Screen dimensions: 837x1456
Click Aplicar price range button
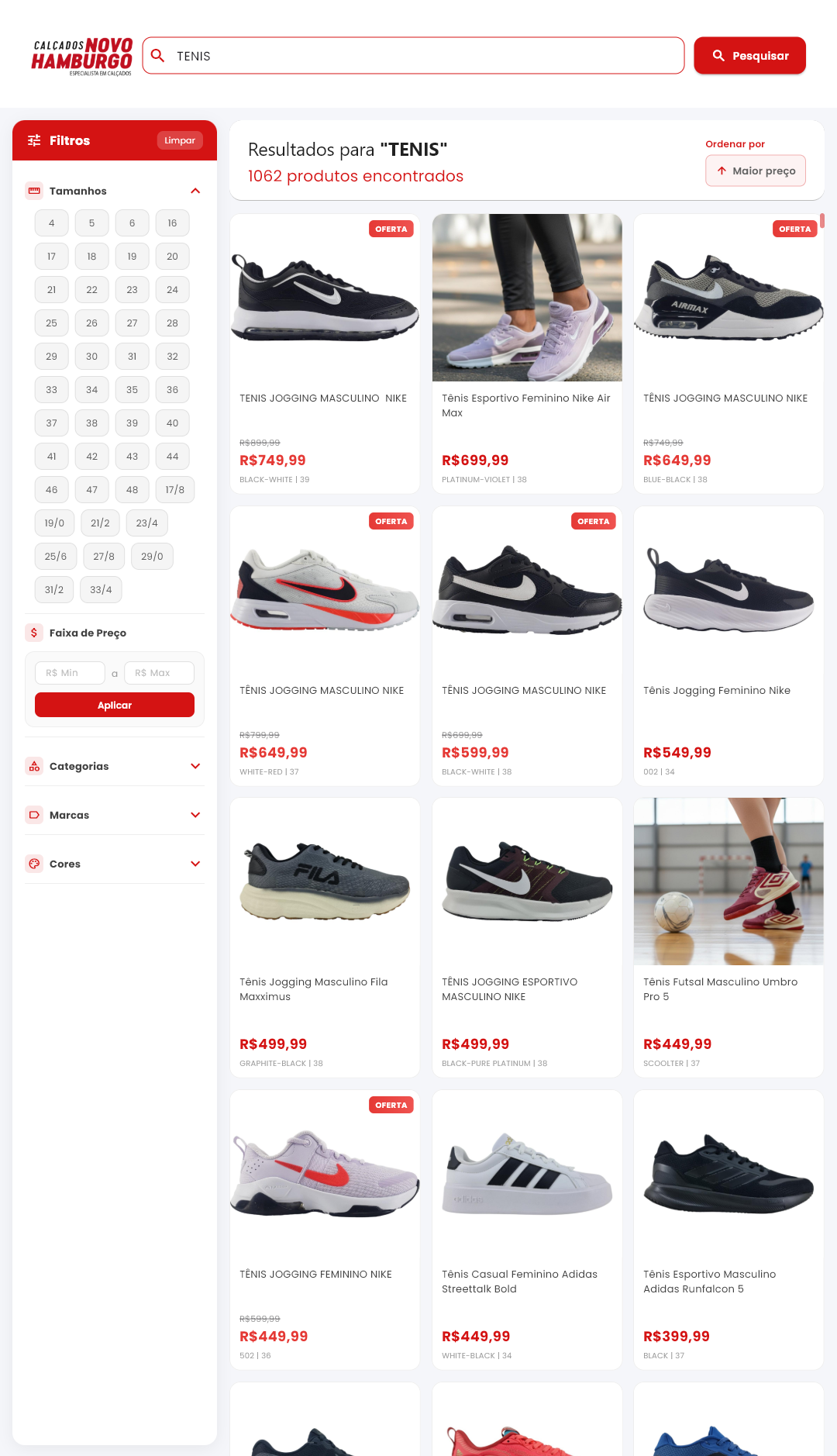tap(115, 705)
